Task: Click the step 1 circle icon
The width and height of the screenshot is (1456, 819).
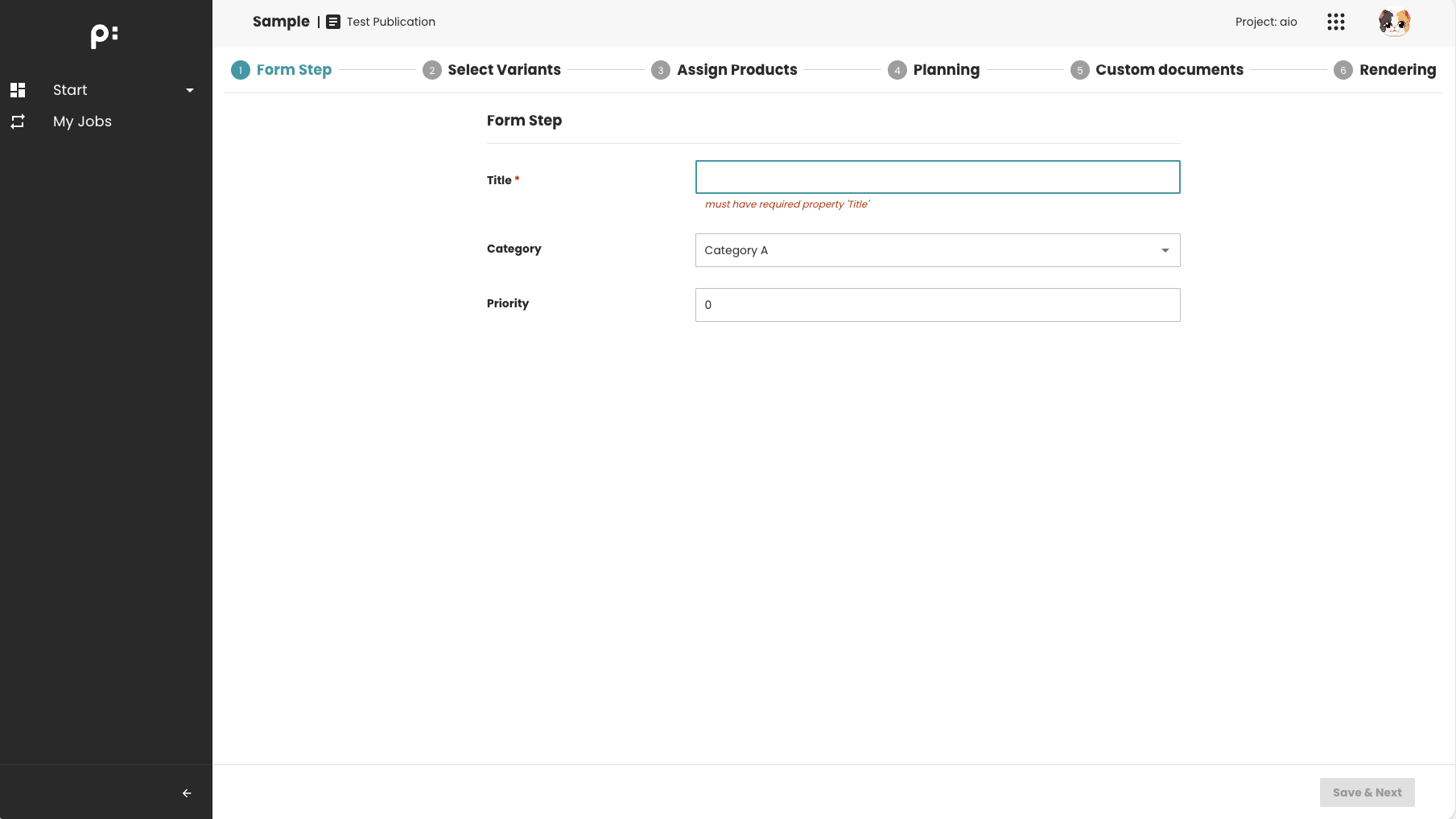Action: click(x=240, y=70)
